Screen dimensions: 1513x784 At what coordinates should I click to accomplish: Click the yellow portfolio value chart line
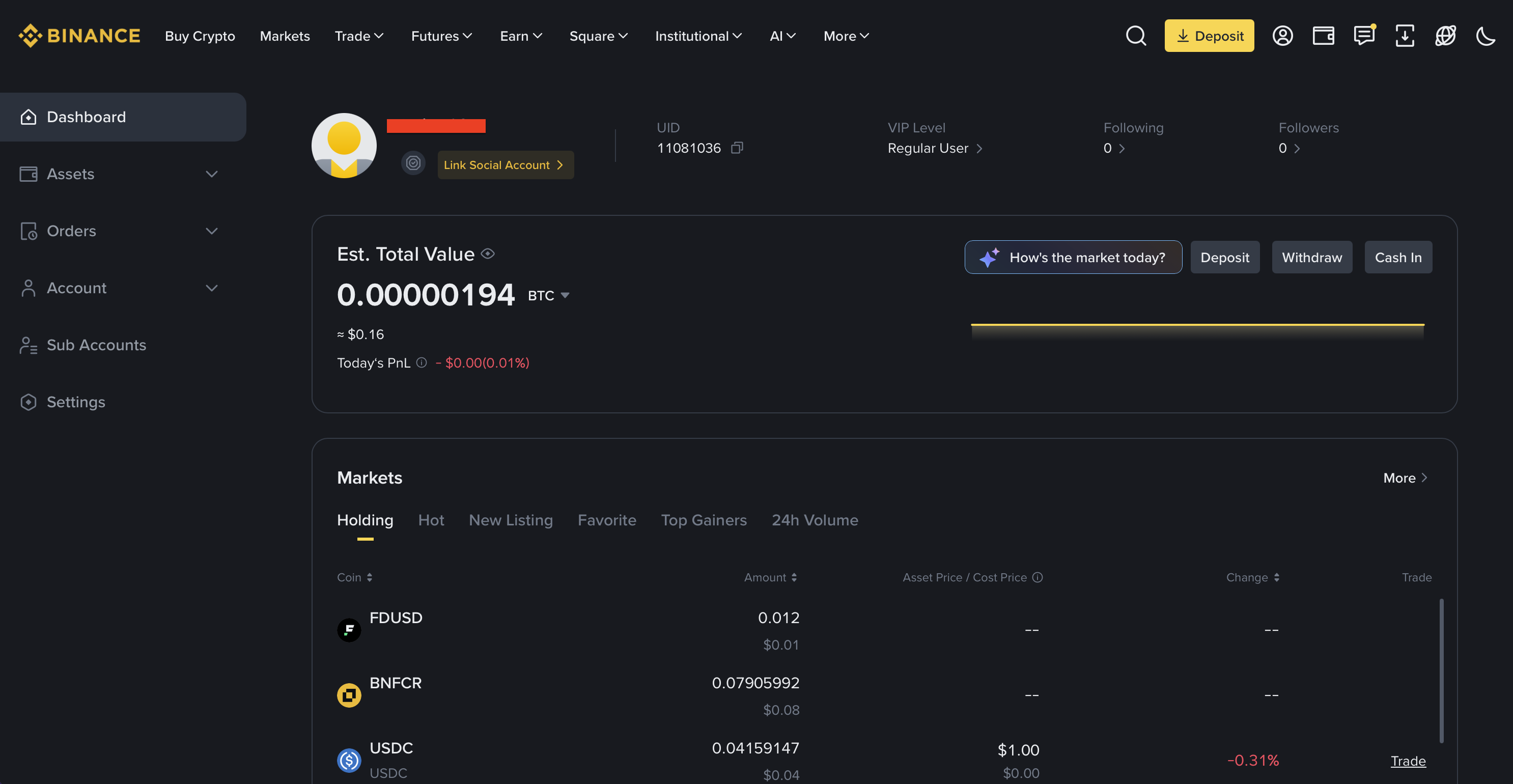click(1197, 324)
